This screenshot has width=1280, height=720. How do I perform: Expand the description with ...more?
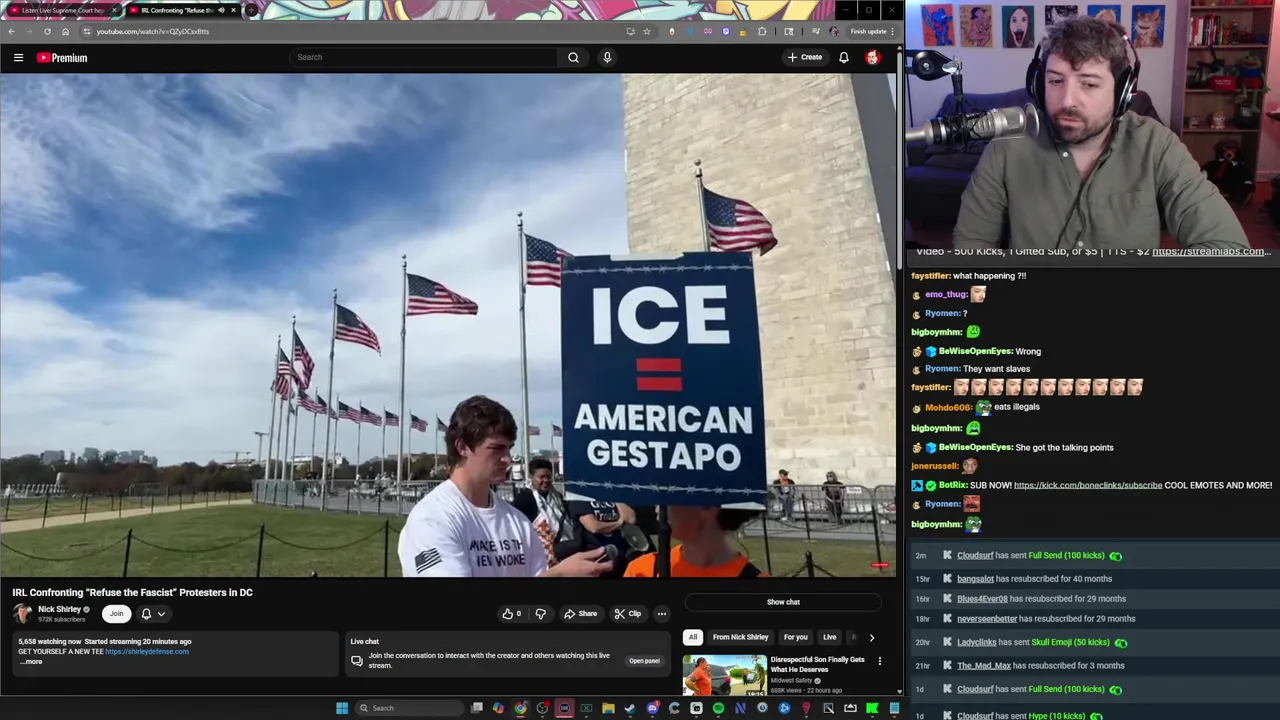point(31,662)
